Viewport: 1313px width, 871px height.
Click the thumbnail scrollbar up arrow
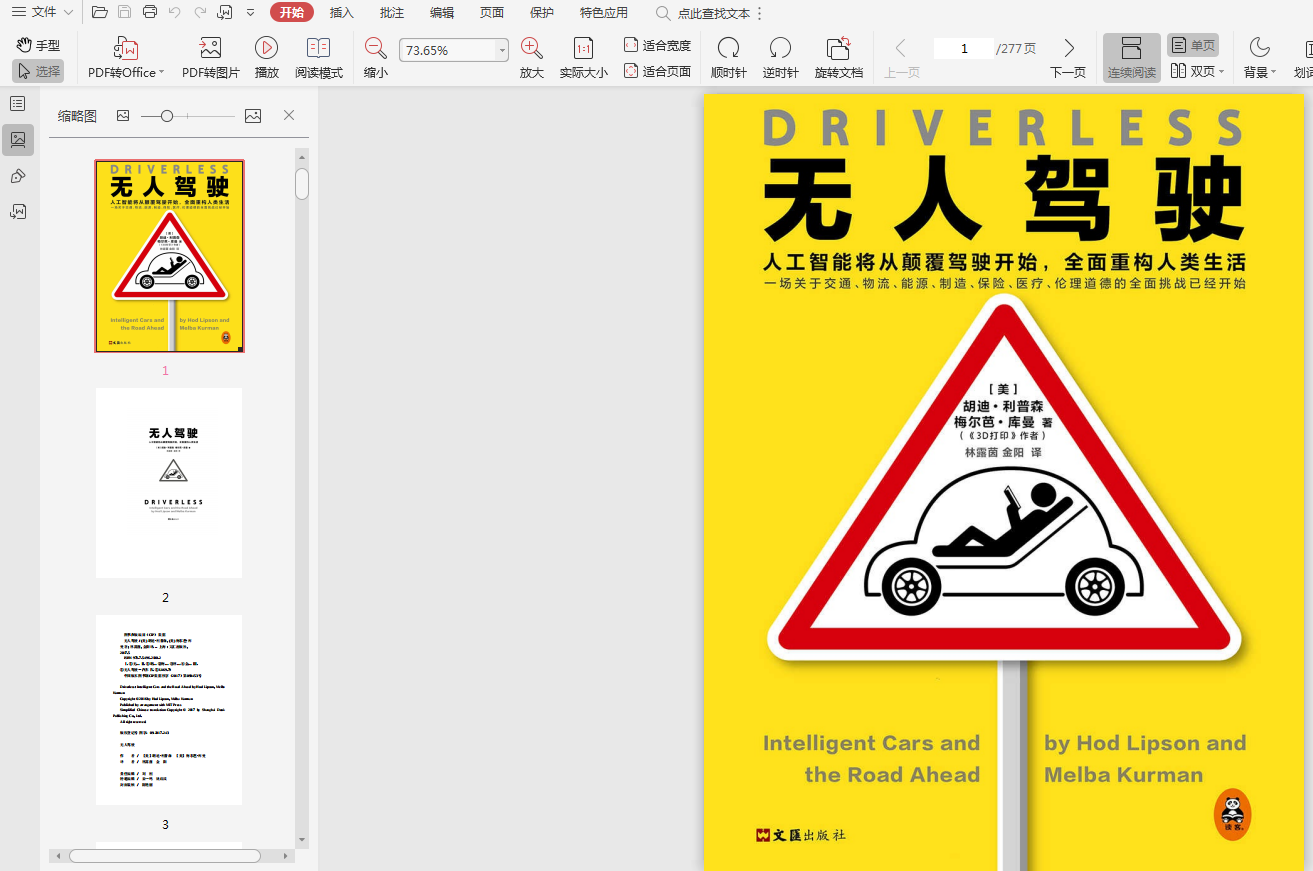(x=302, y=155)
